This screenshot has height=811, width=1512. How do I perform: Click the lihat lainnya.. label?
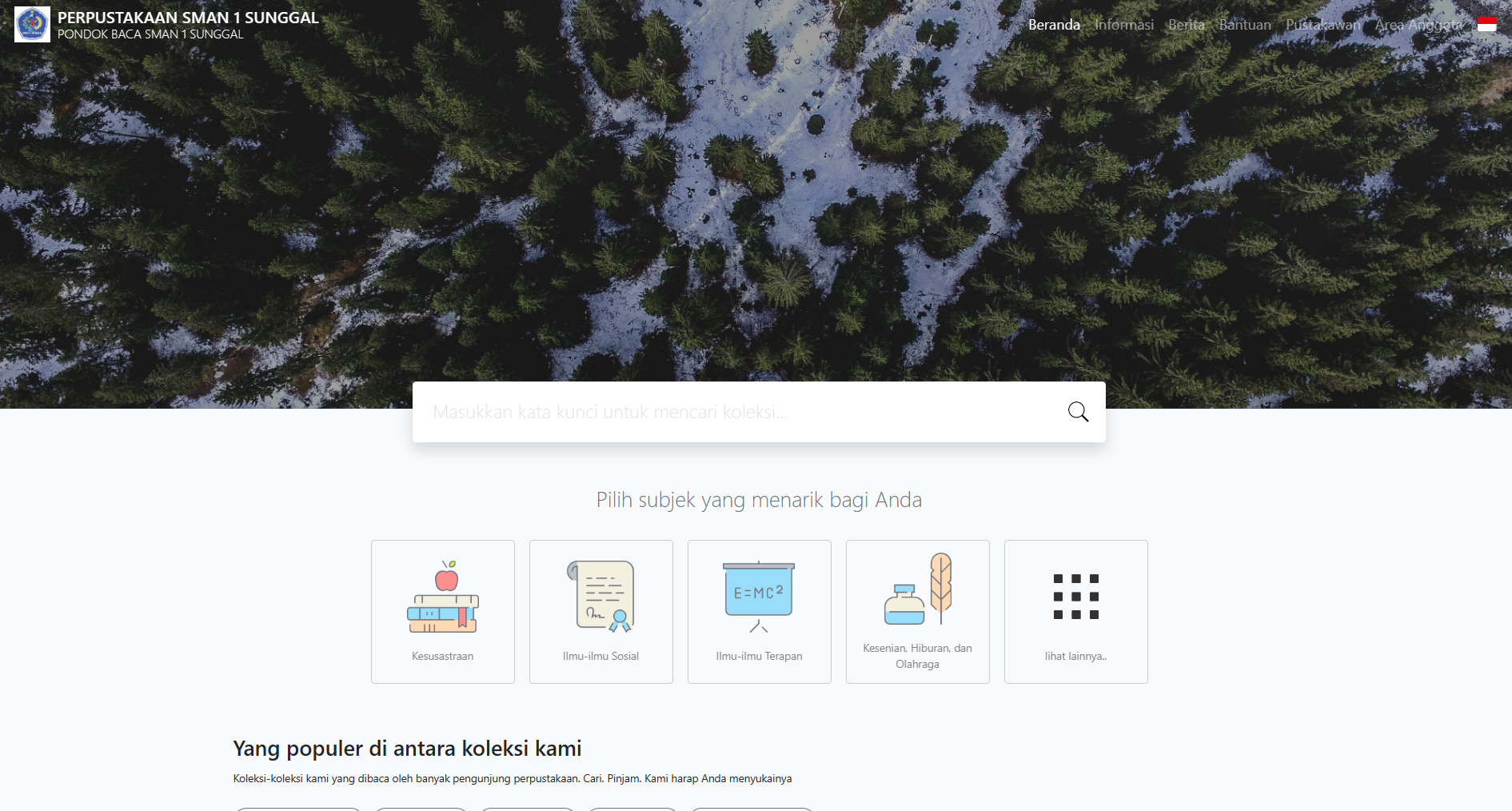(1076, 656)
